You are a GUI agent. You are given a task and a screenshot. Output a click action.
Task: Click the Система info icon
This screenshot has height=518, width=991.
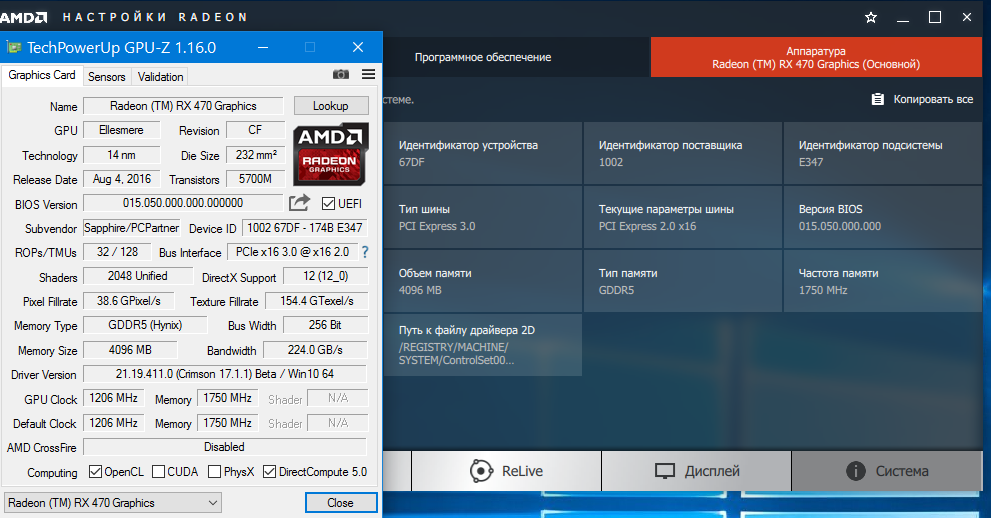coord(856,471)
